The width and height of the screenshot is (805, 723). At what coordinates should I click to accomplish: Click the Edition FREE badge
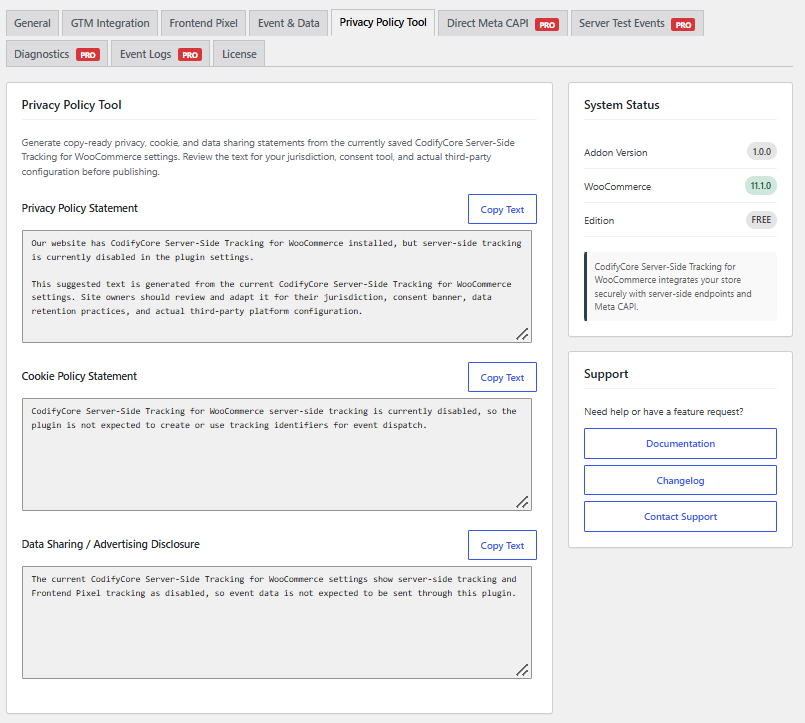761,220
